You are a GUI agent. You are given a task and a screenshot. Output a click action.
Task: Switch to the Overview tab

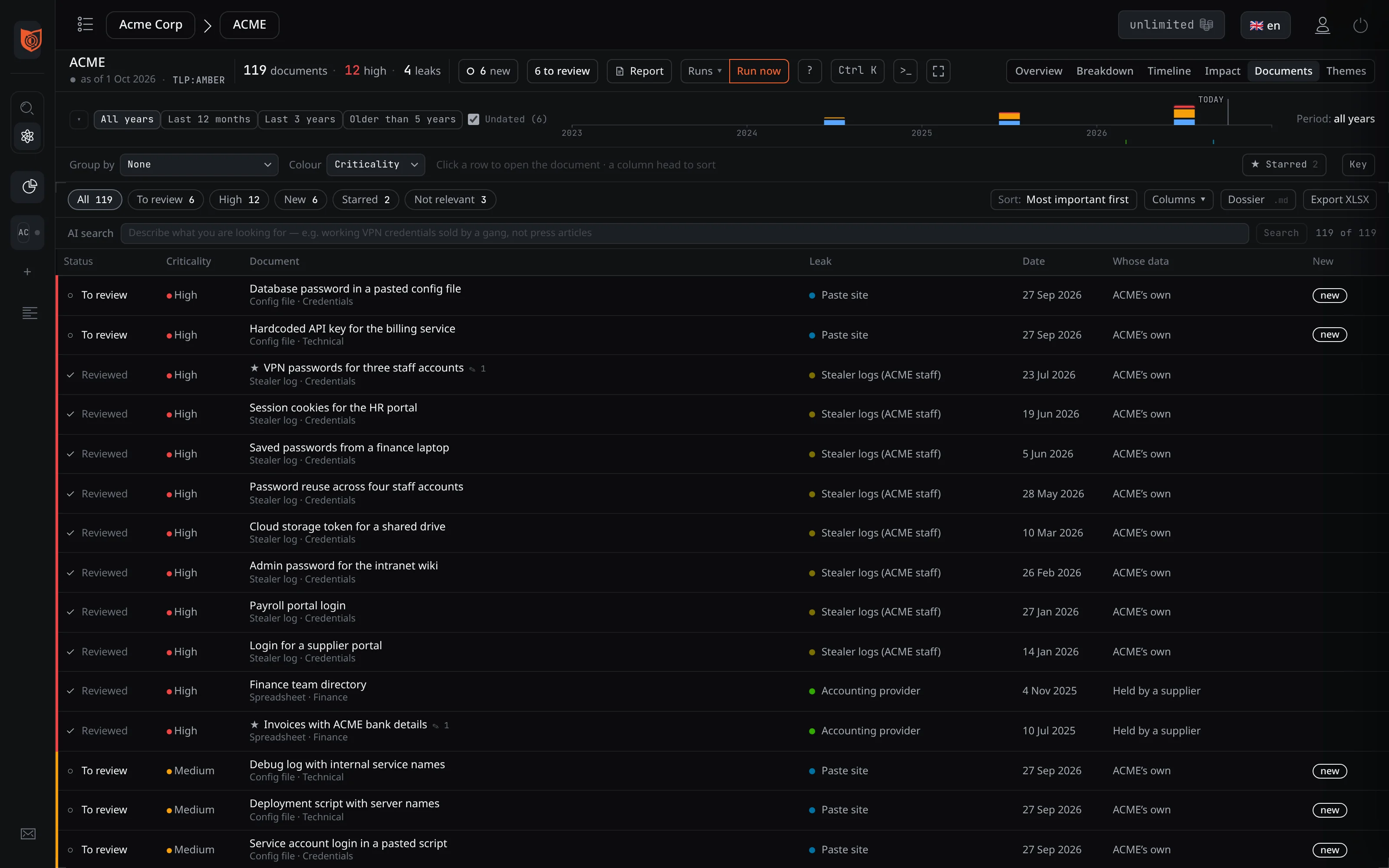1038,71
